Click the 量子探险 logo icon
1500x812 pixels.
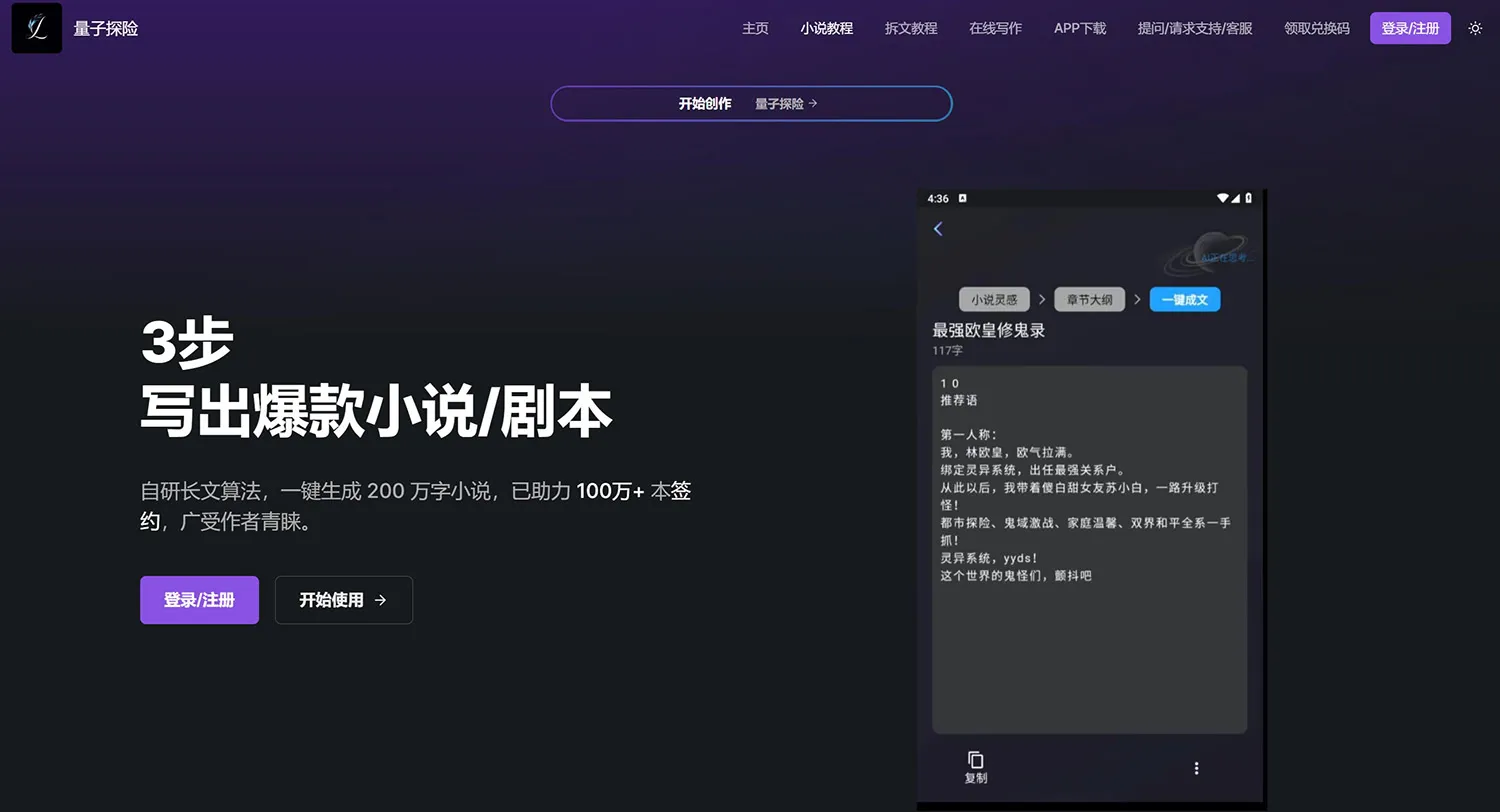pos(37,28)
